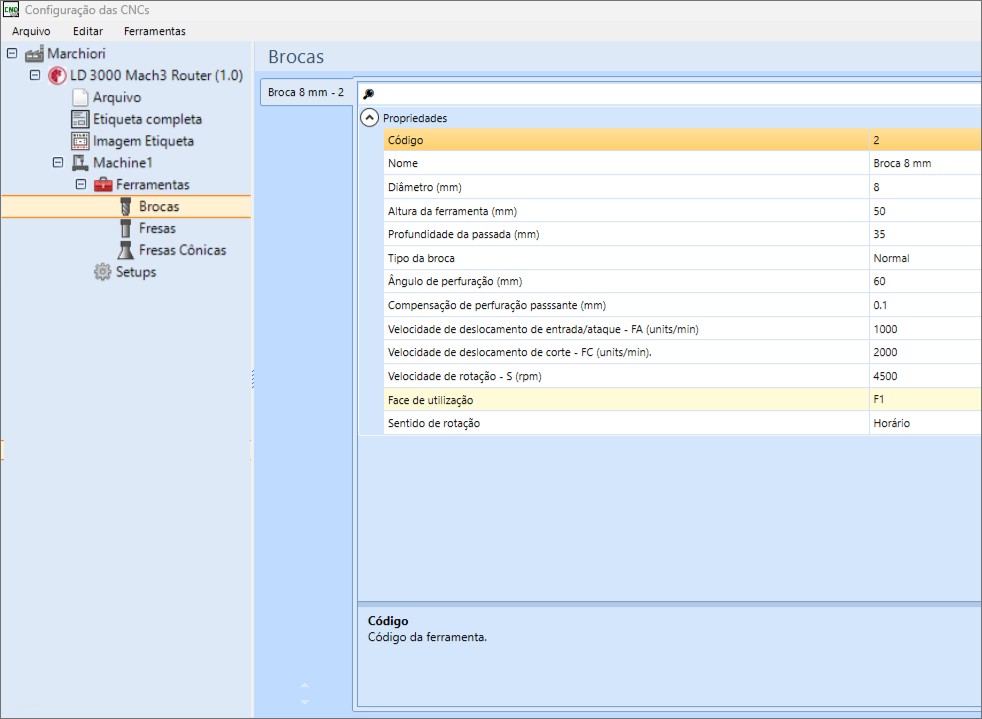
Task: Select the Brocas tree item
Action: pos(158,207)
